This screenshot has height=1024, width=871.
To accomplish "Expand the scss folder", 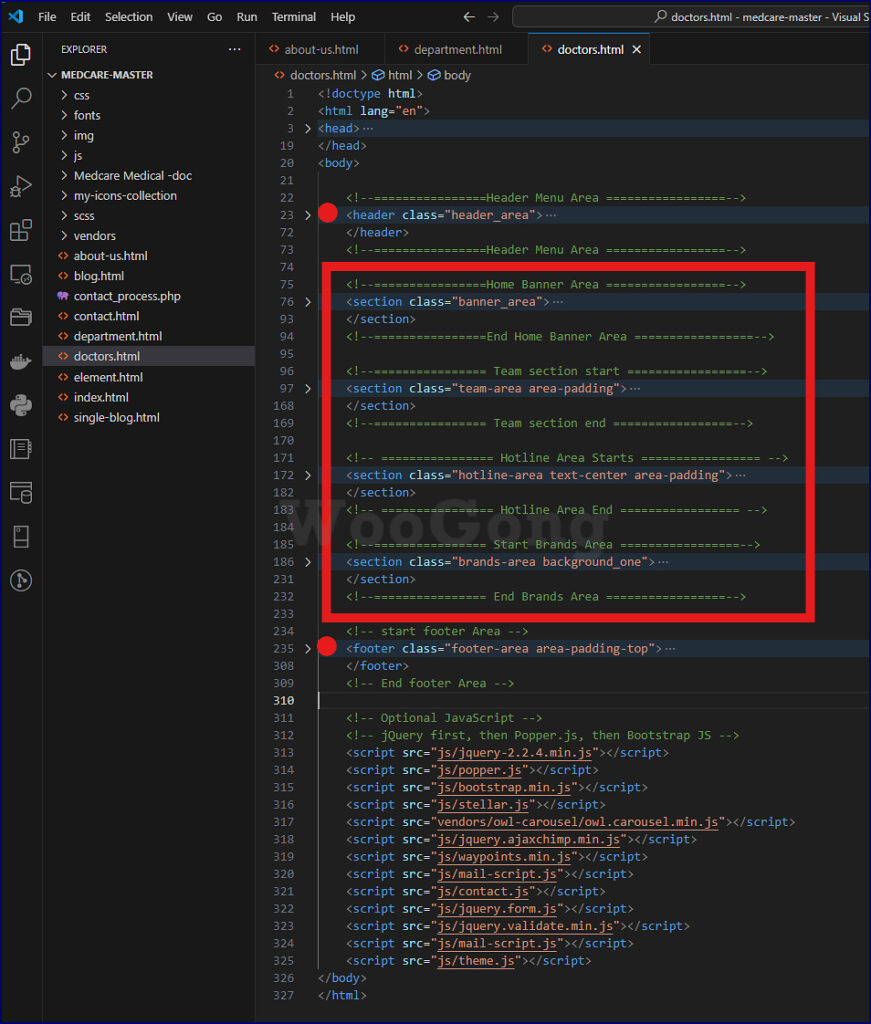I will 64,216.
